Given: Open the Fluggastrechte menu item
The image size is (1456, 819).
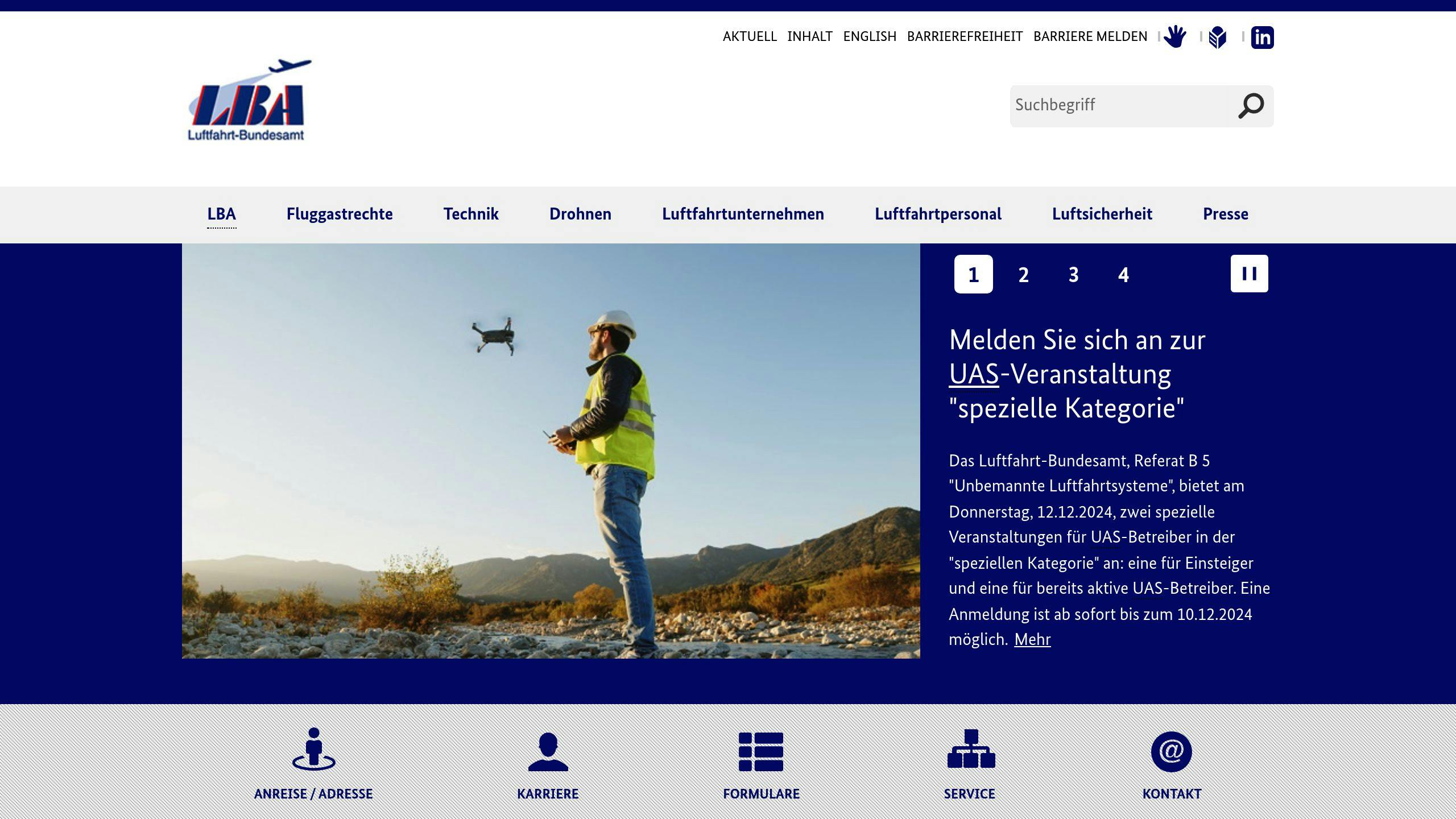Looking at the screenshot, I should (340, 214).
